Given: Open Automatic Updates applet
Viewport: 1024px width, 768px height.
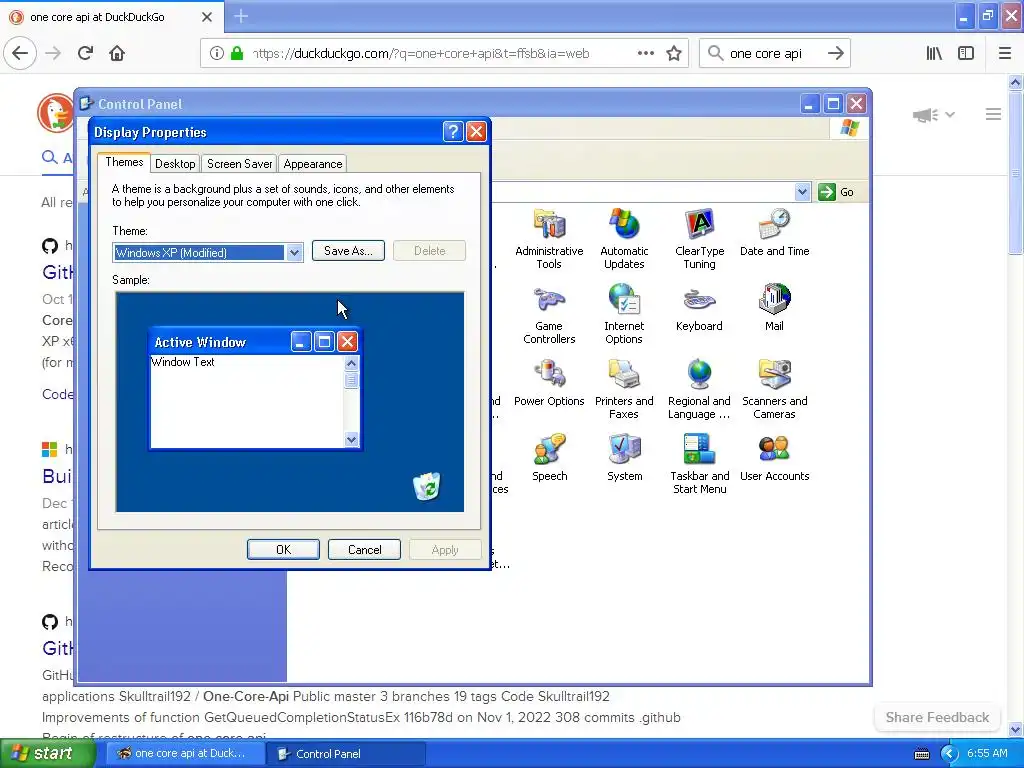Looking at the screenshot, I should [x=624, y=239].
